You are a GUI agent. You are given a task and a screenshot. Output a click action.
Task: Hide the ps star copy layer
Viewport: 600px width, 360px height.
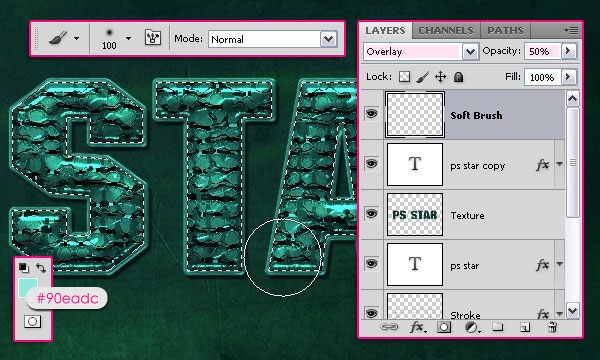pyautogui.click(x=371, y=164)
